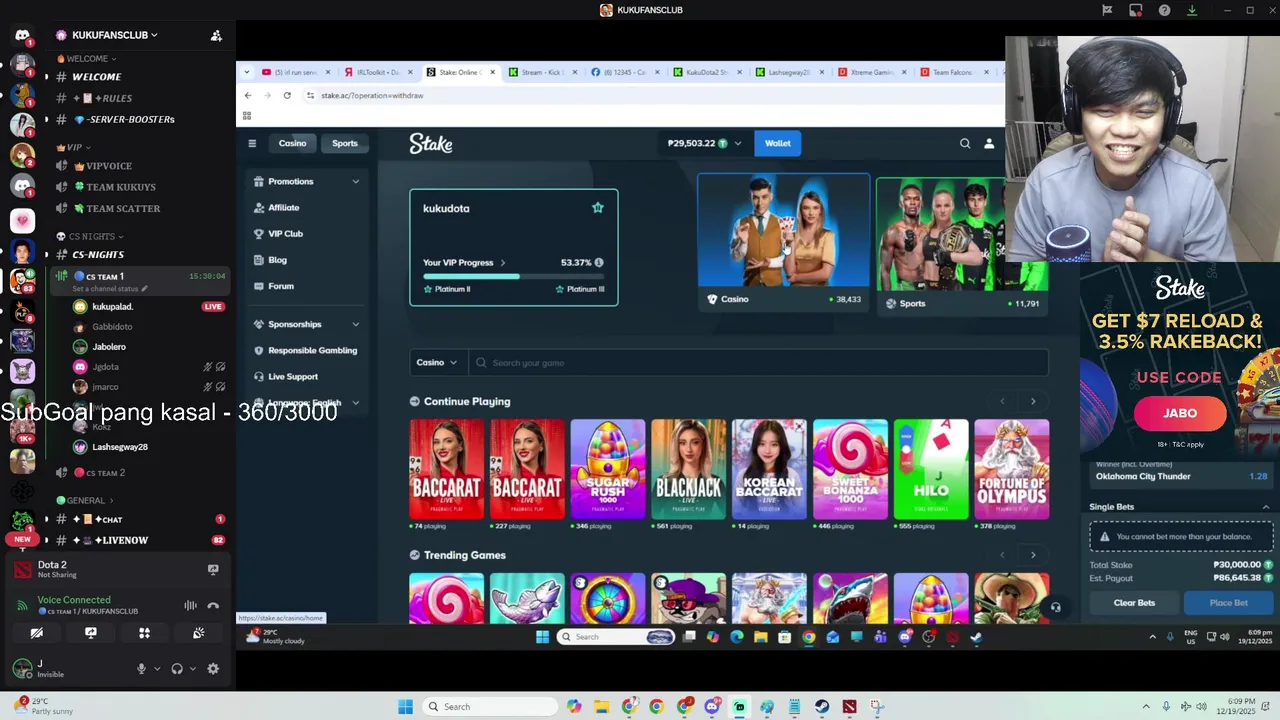Open Discord inbox icon in title bar
The width and height of the screenshot is (1280, 720).
pos(1136,10)
